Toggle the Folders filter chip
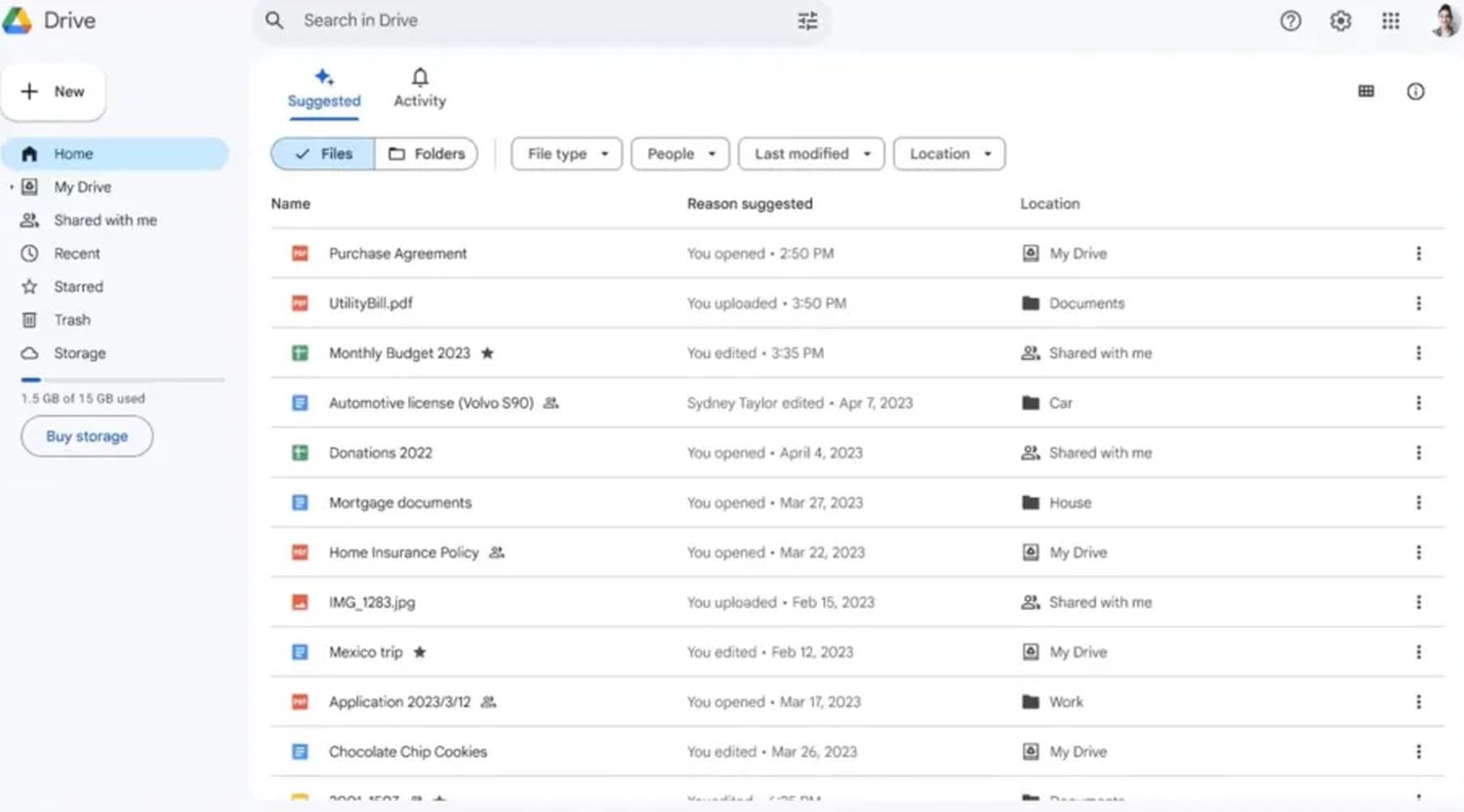The height and width of the screenshot is (812, 1464). pyautogui.click(x=427, y=154)
